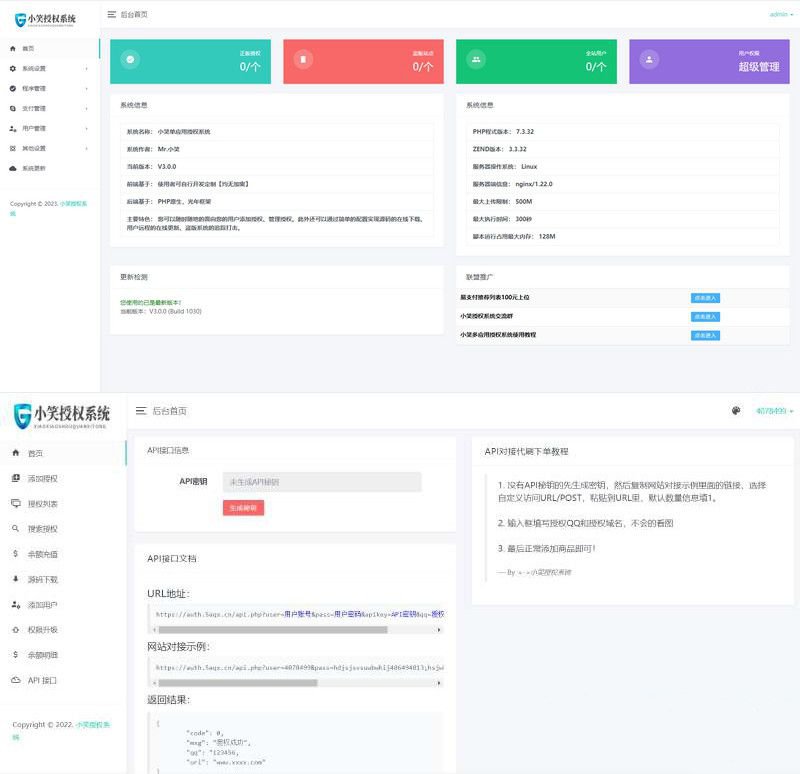Open 授权列表 in the lower sidebar
800x774 pixels.
42,503
